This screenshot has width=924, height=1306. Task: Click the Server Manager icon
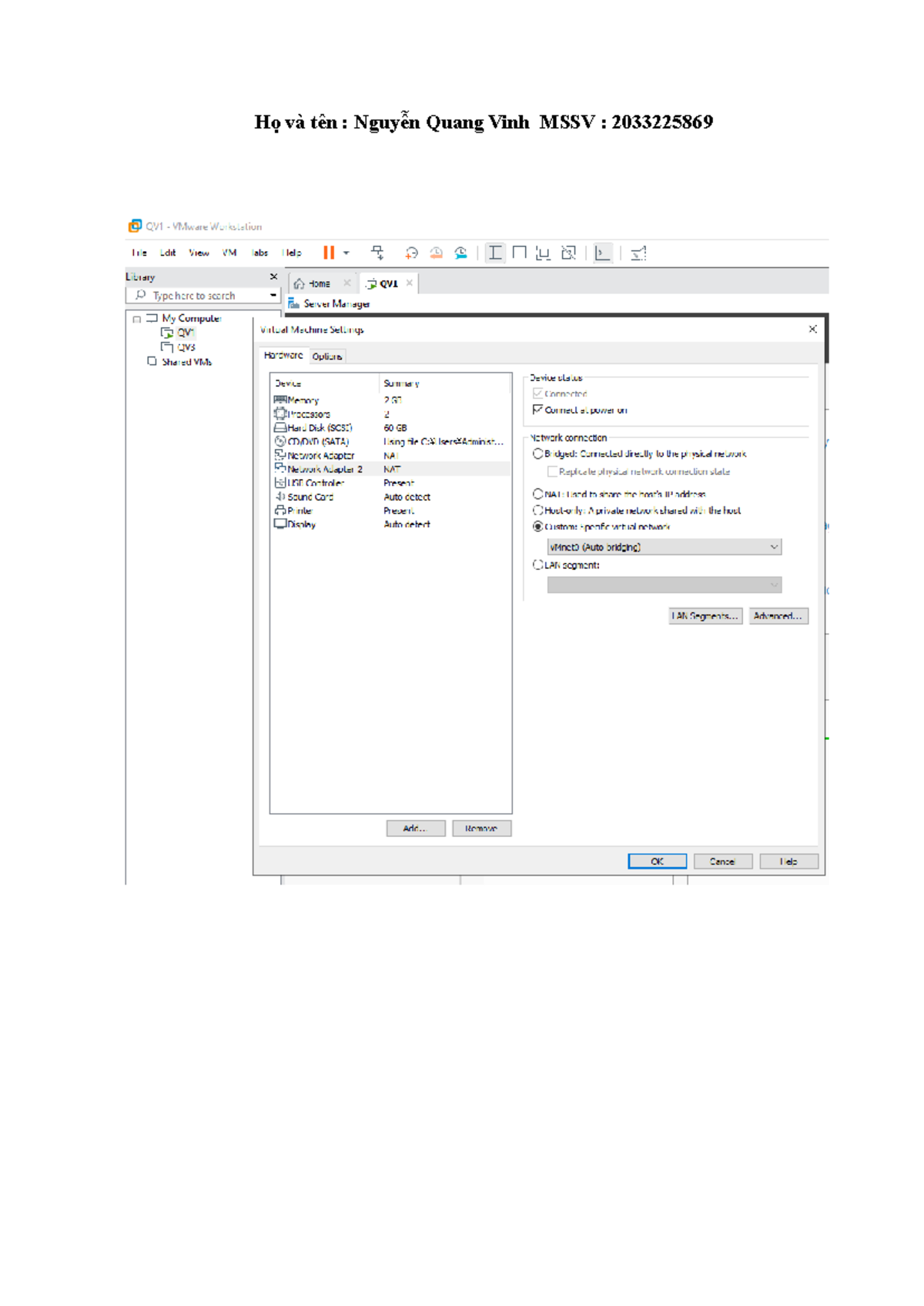click(293, 303)
